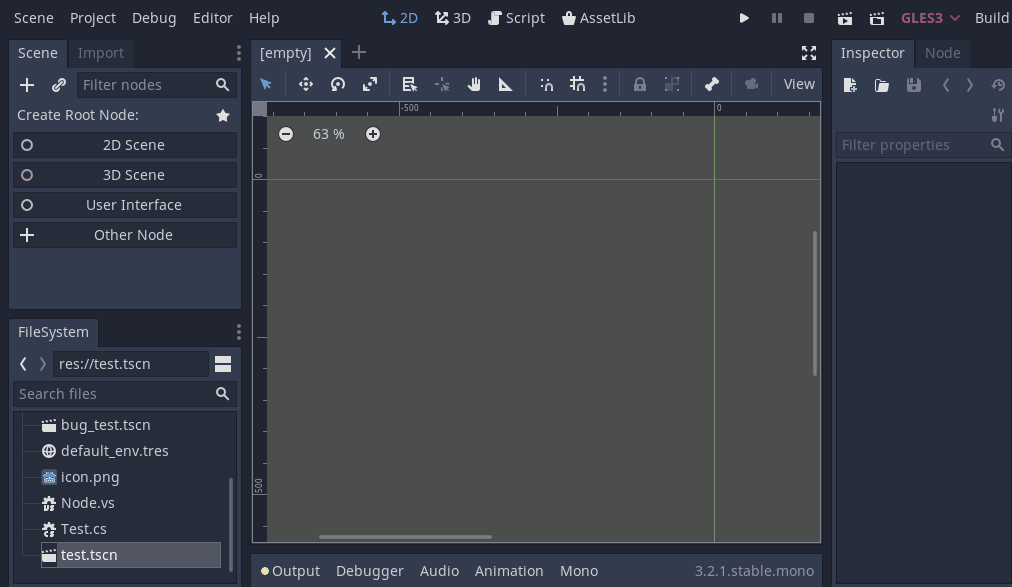Zoom in using the plus button

tap(372, 133)
